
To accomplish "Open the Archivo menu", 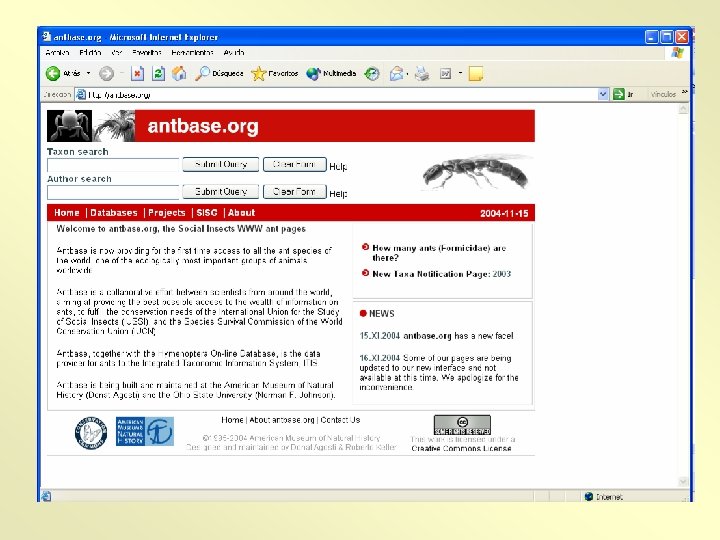I will 57,53.
